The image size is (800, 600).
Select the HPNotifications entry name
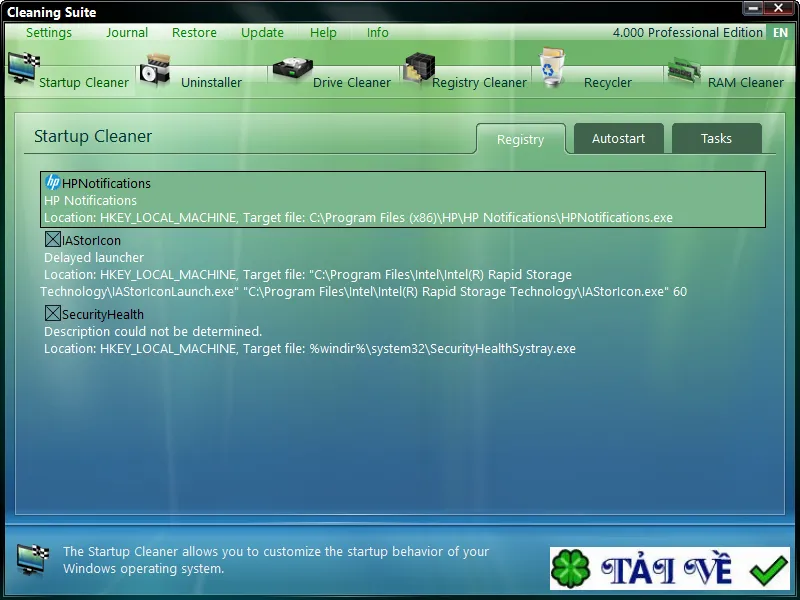pos(106,184)
